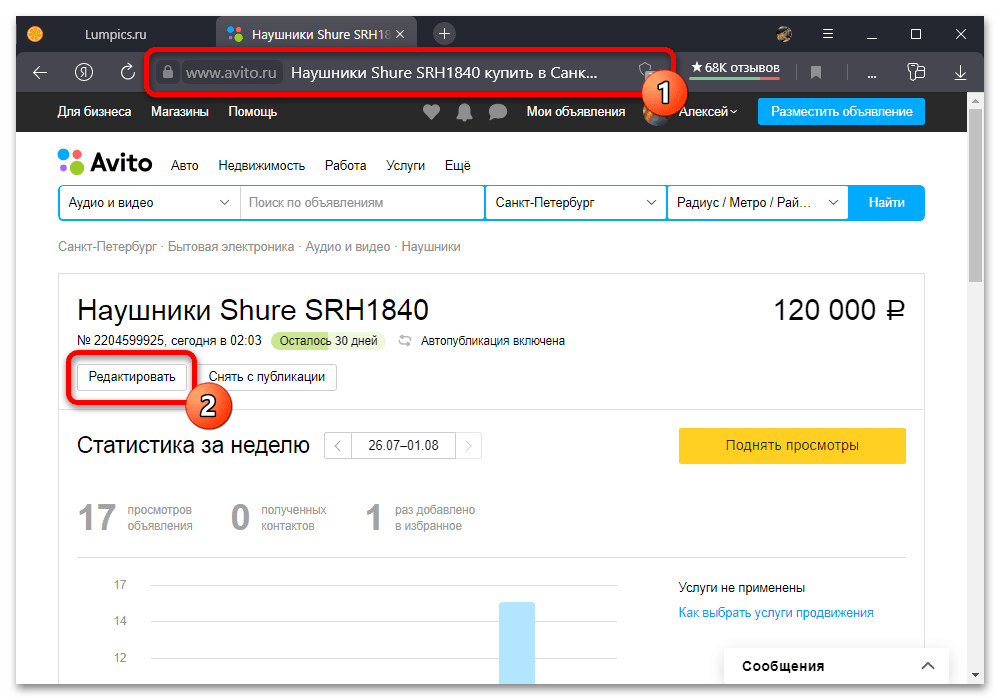Image resolution: width=1000 pixels, height=700 pixels.
Task: Expand the Санкт-Петербург city dropdown
Action: click(x=576, y=203)
